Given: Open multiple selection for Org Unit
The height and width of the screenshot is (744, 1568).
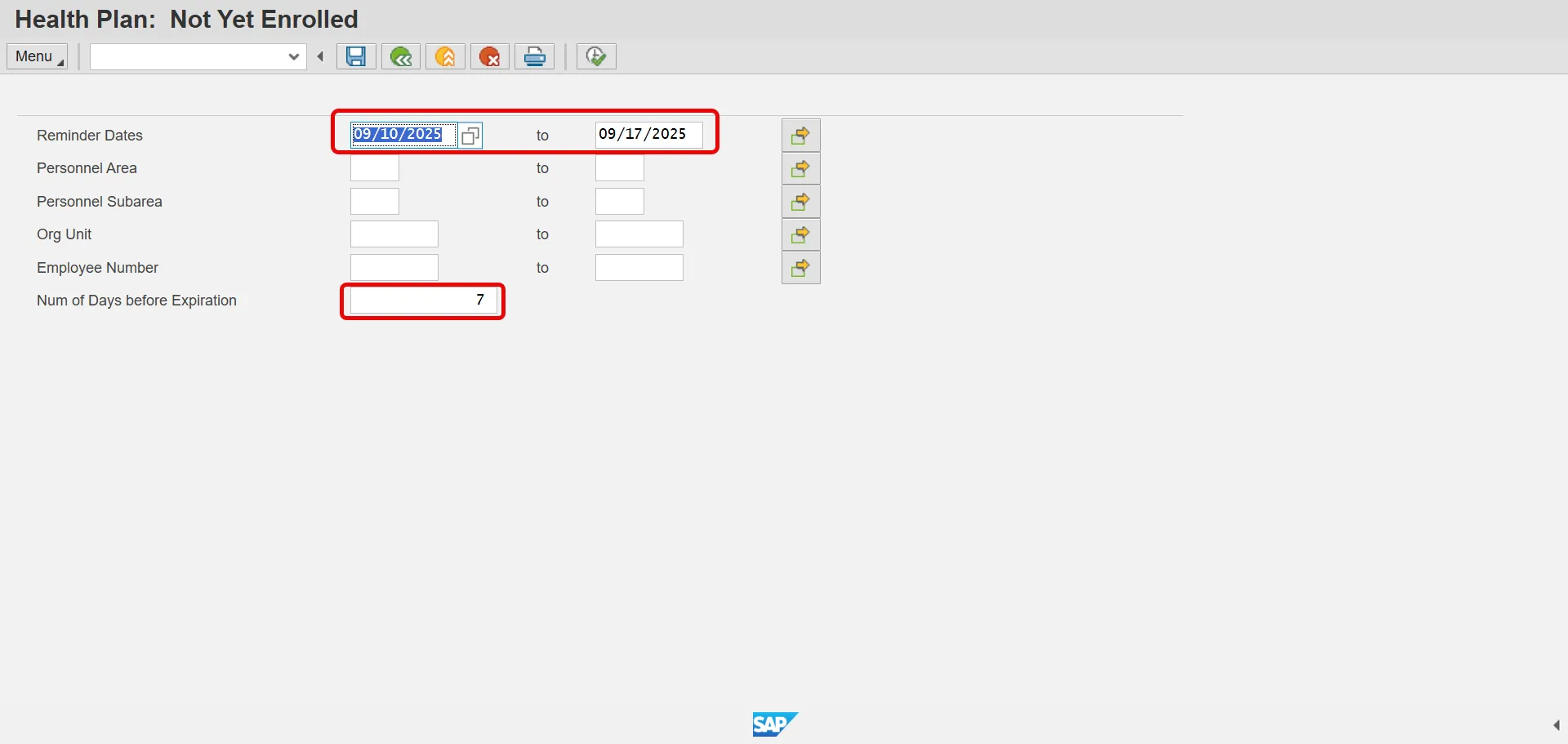Looking at the screenshot, I should (x=800, y=235).
